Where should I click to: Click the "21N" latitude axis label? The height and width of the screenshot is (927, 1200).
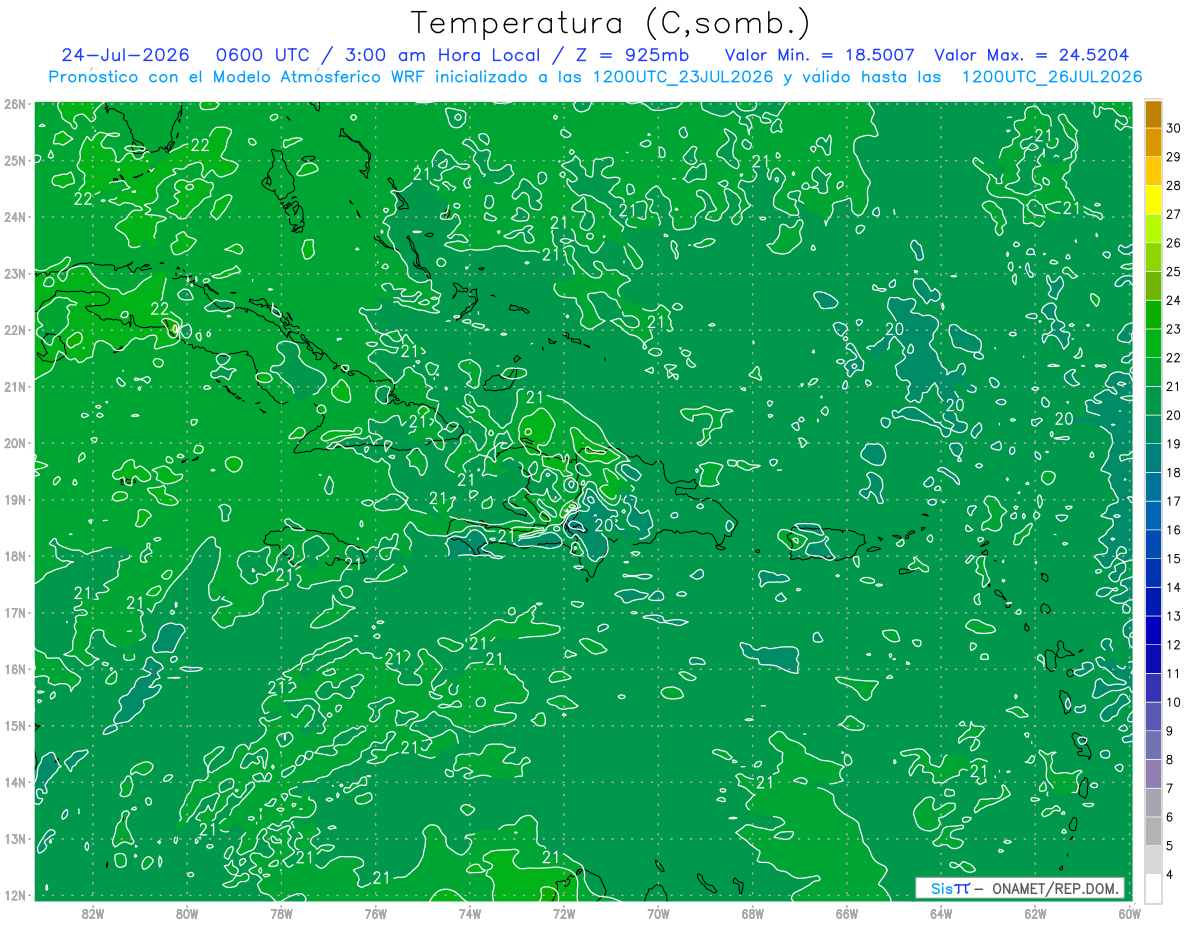15,386
